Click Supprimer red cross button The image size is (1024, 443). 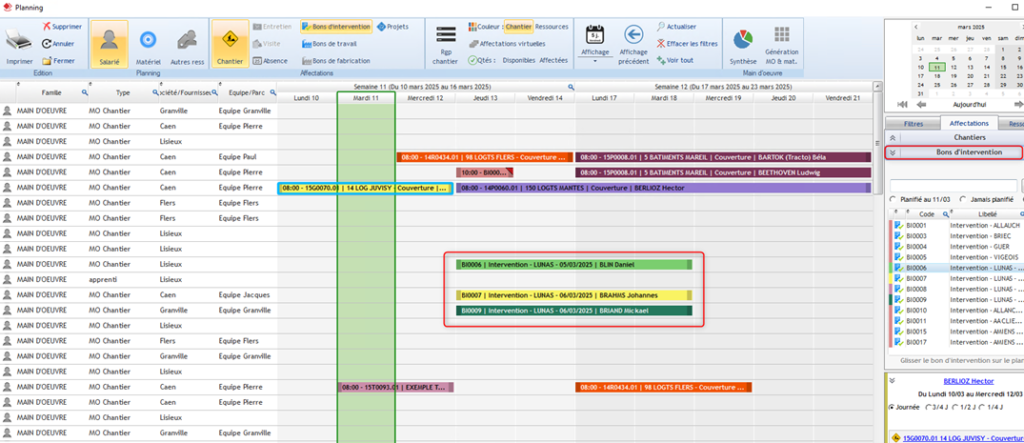pyautogui.click(x=62, y=27)
